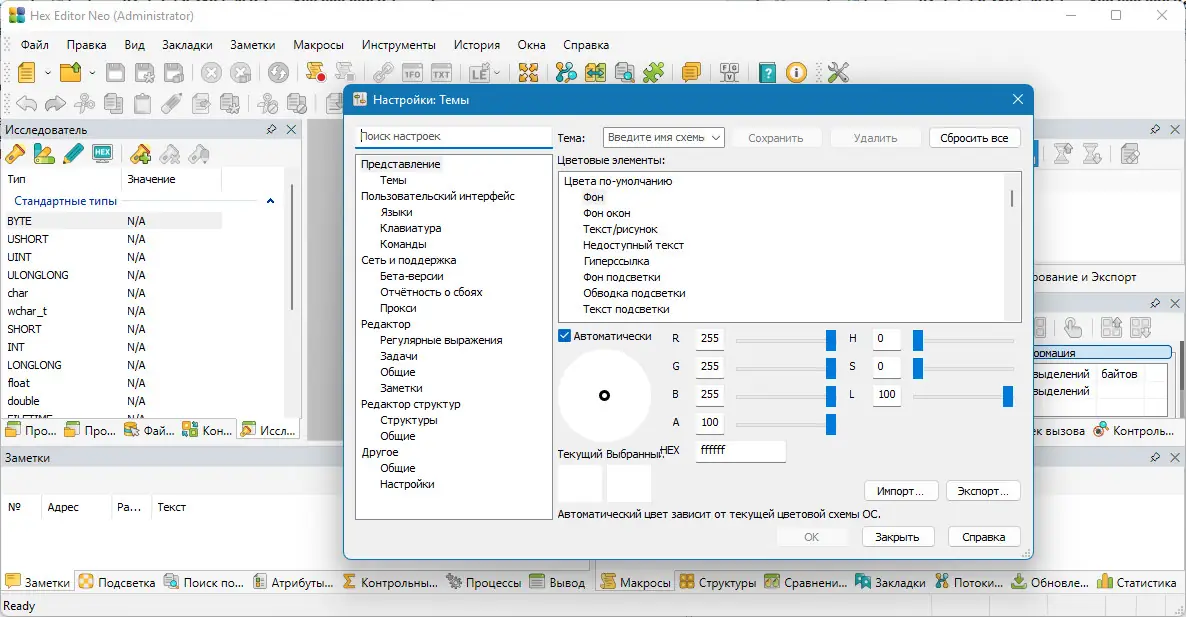The width and height of the screenshot is (1186, 617).
Task: Uncheck the Автоматически checkbox
Action: [x=564, y=336]
